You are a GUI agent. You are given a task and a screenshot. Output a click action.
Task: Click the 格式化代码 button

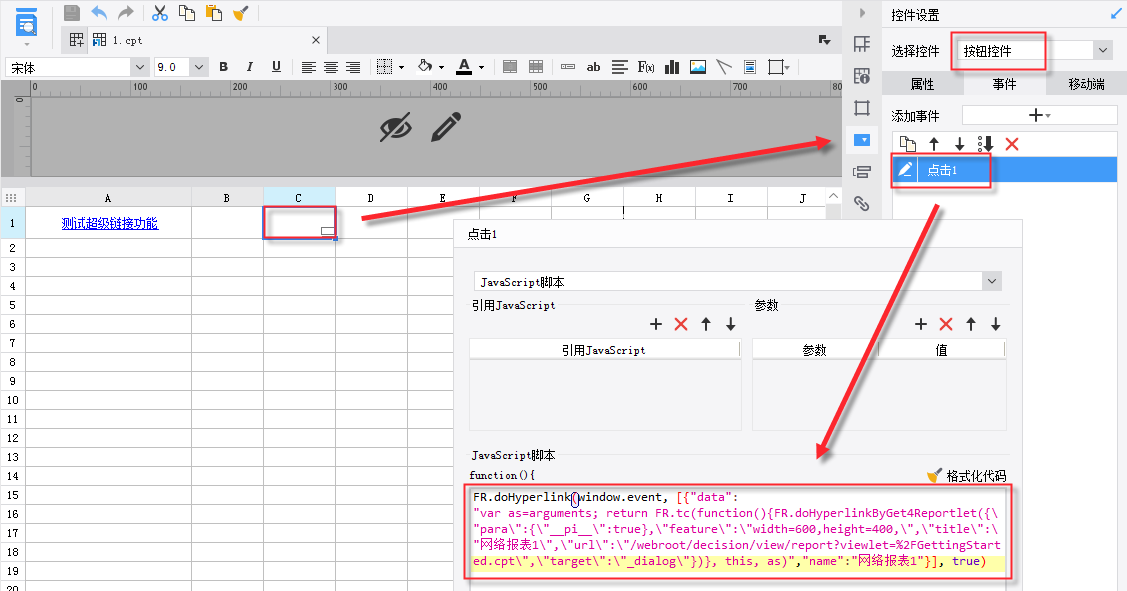[967, 475]
